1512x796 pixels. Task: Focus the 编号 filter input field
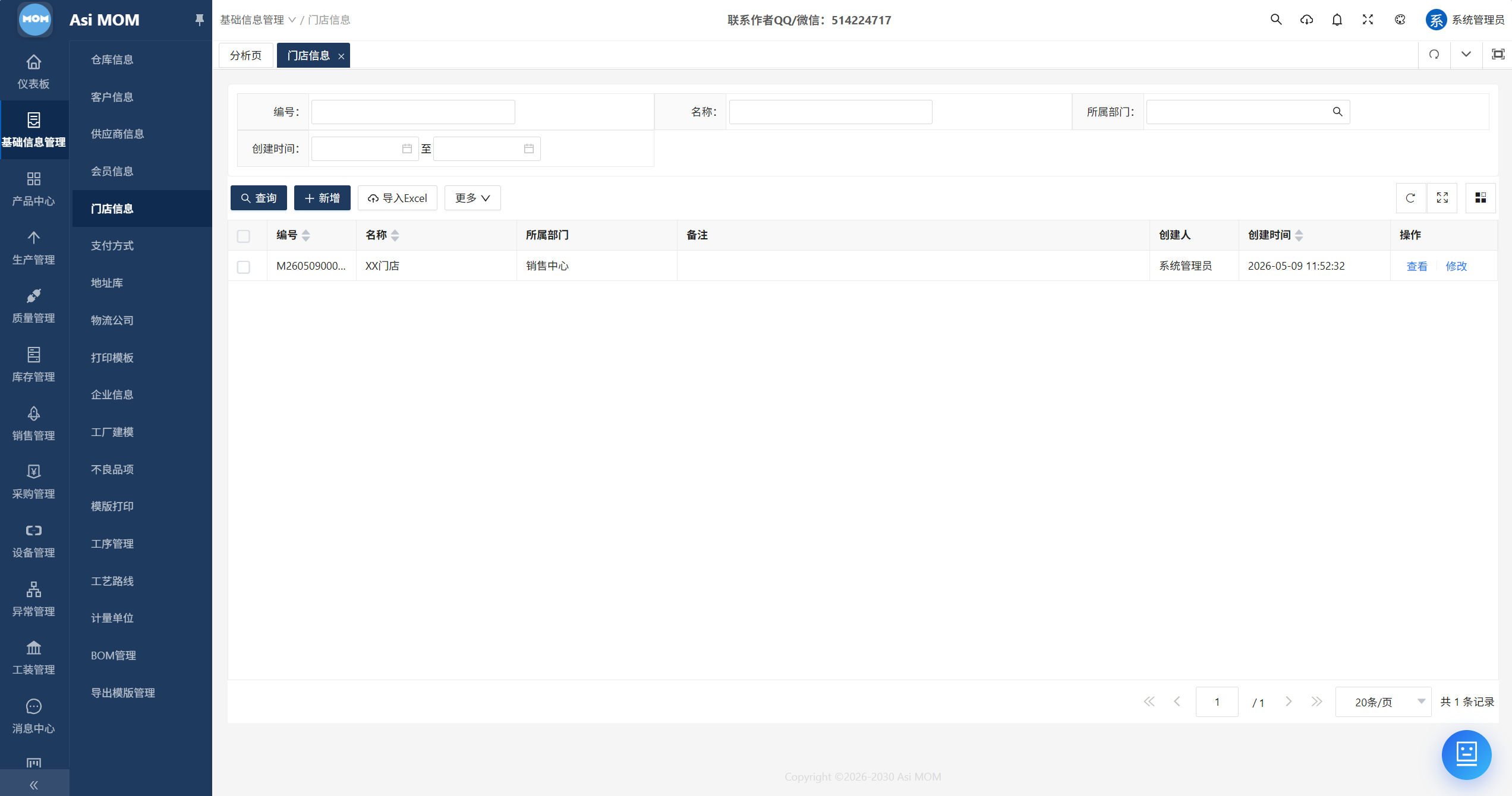[413, 112]
